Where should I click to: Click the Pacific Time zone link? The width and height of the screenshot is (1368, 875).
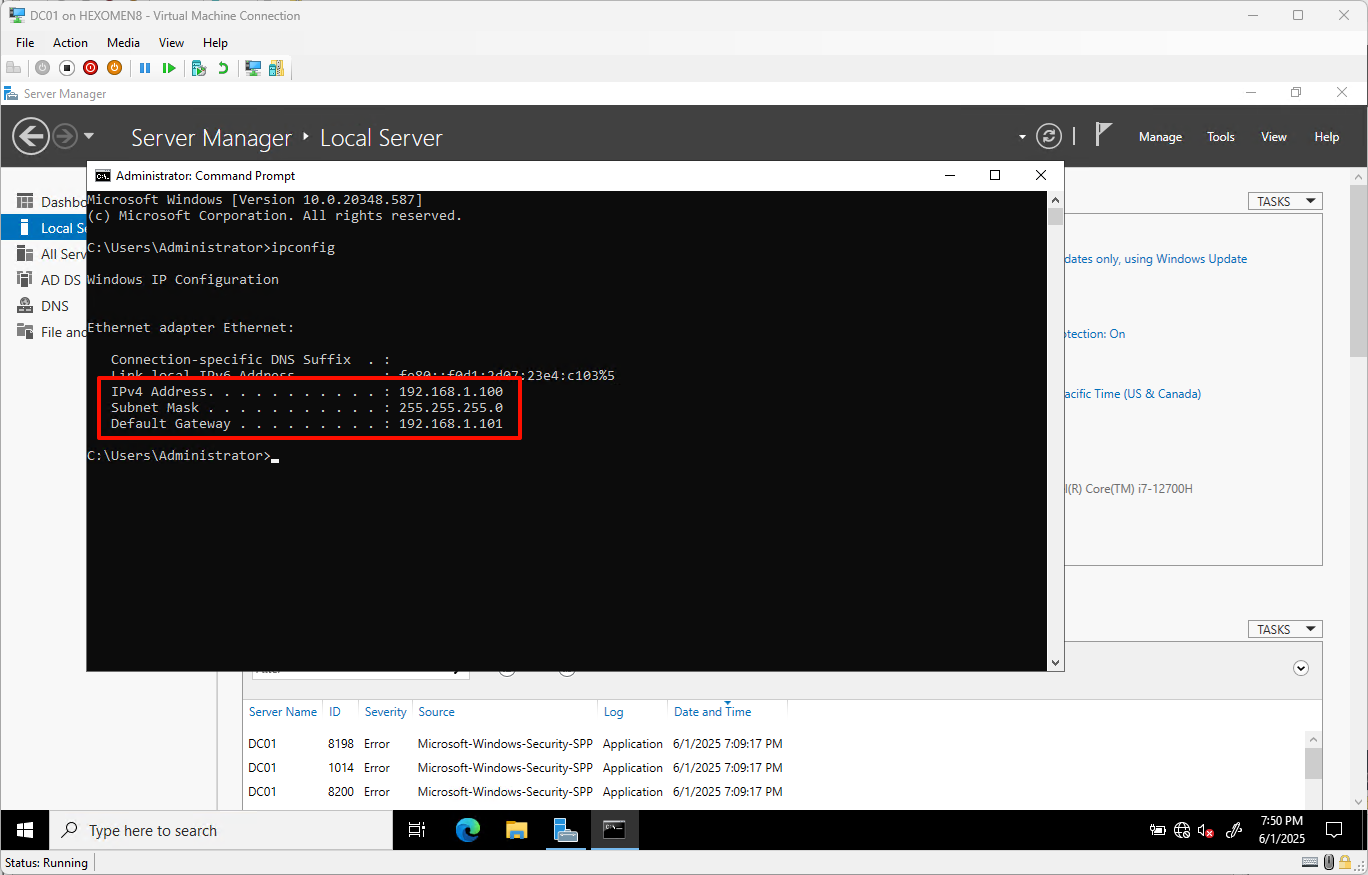click(x=1133, y=394)
